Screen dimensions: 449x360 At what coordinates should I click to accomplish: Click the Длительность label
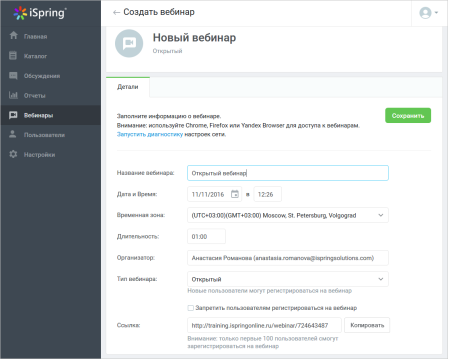coord(138,236)
